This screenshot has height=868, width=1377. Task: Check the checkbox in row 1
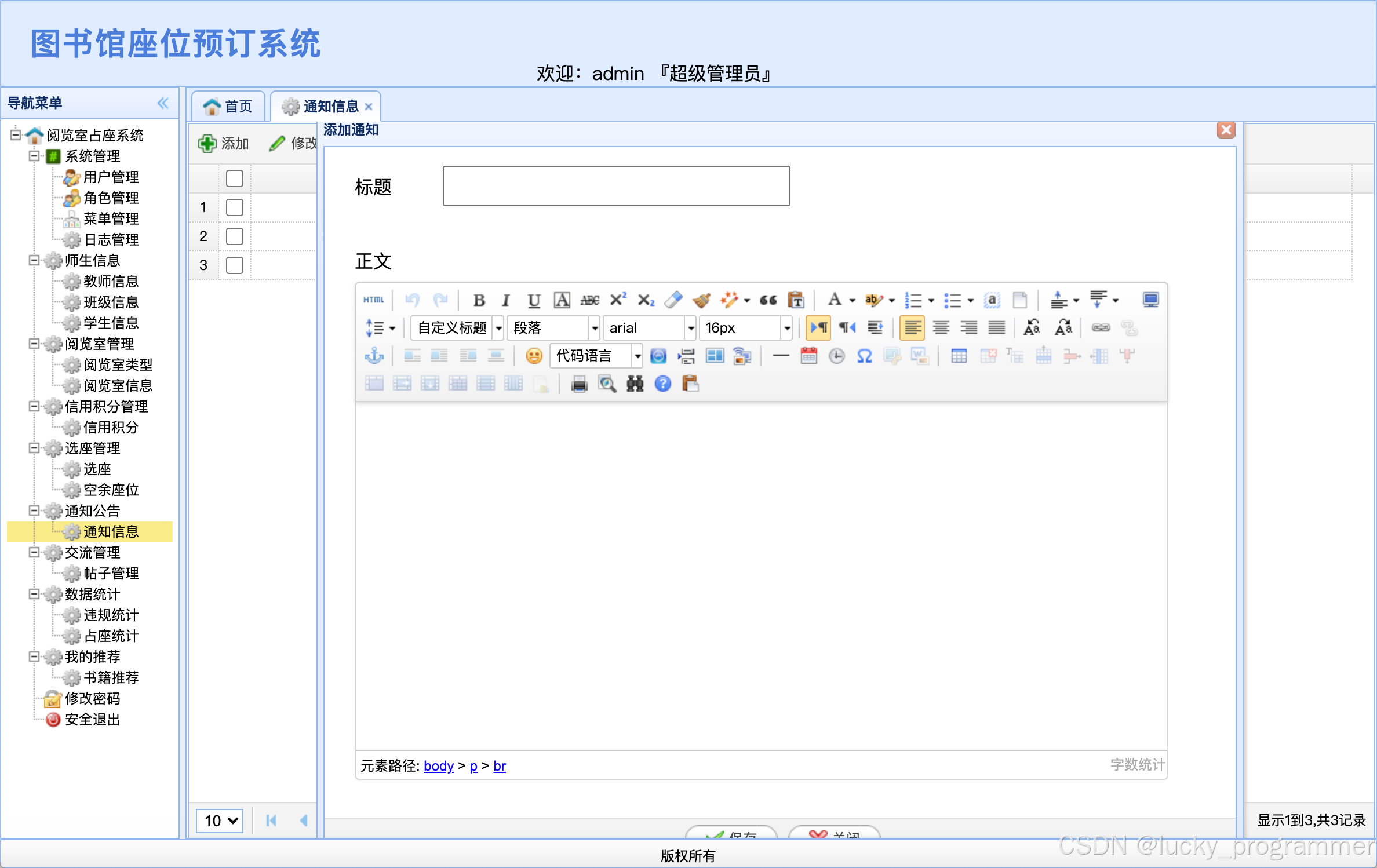pos(234,207)
